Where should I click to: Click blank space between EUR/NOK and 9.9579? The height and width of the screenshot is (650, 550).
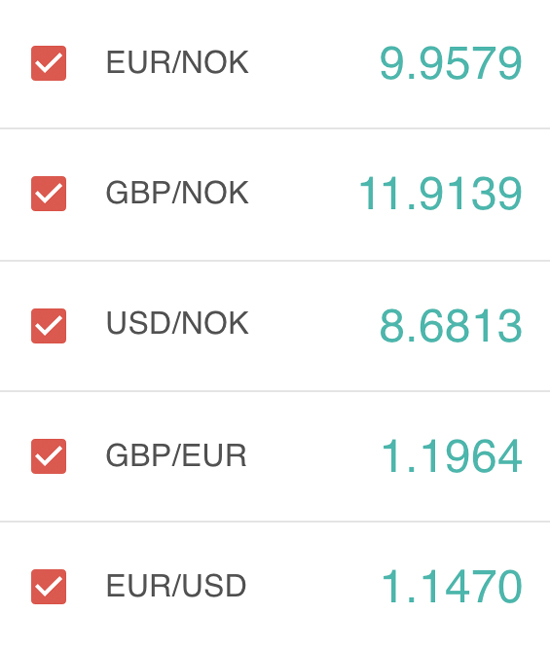(x=314, y=63)
